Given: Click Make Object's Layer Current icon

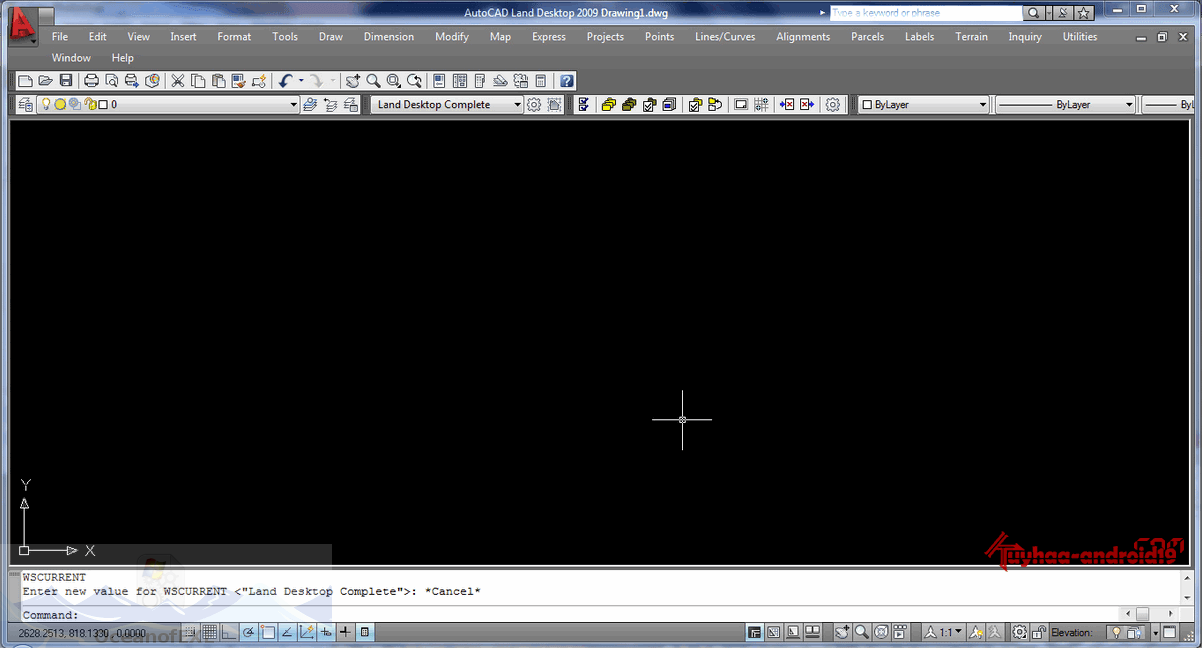Looking at the screenshot, I should coord(310,104).
